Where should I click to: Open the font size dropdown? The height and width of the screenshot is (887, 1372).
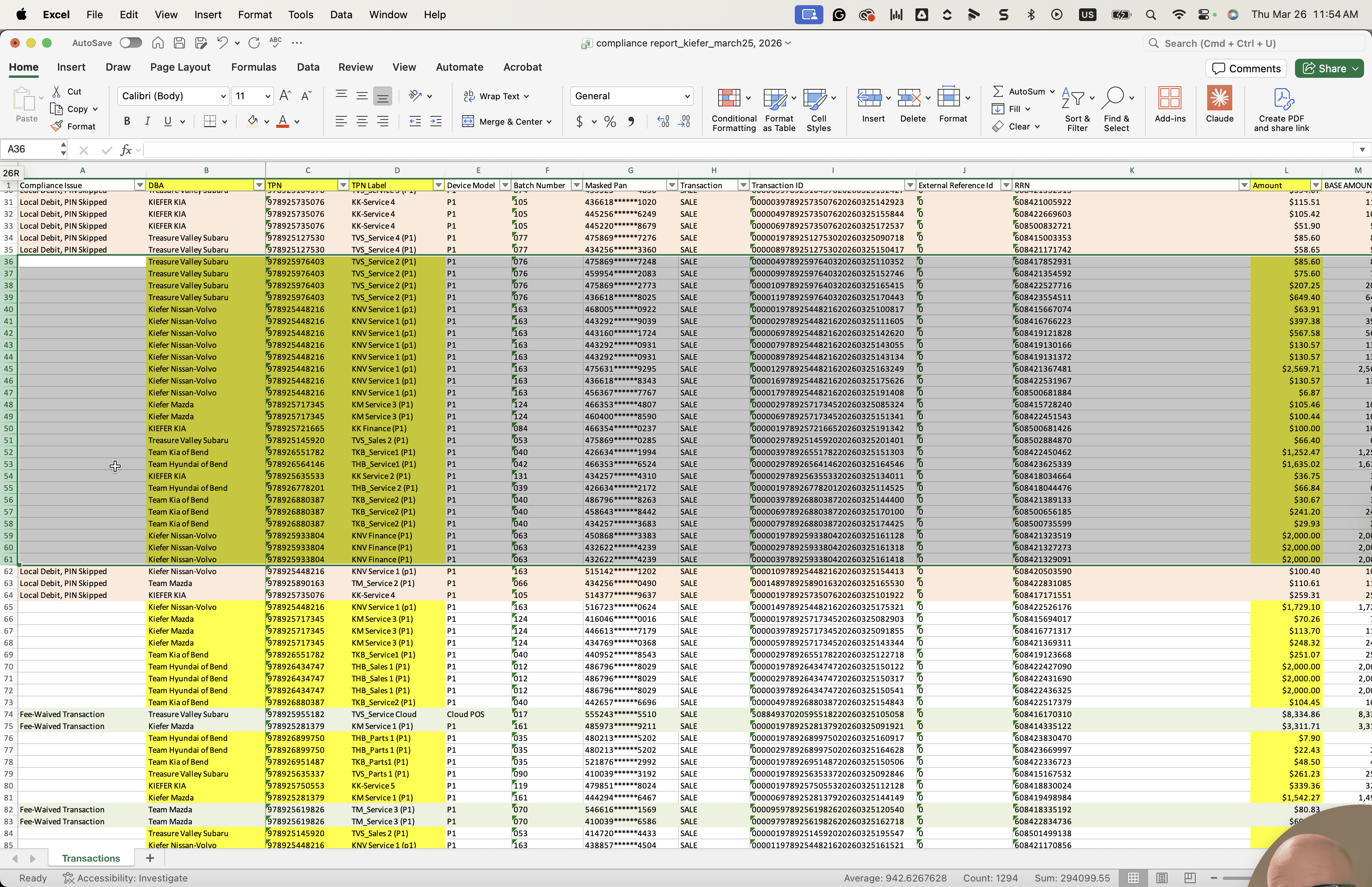tap(268, 96)
